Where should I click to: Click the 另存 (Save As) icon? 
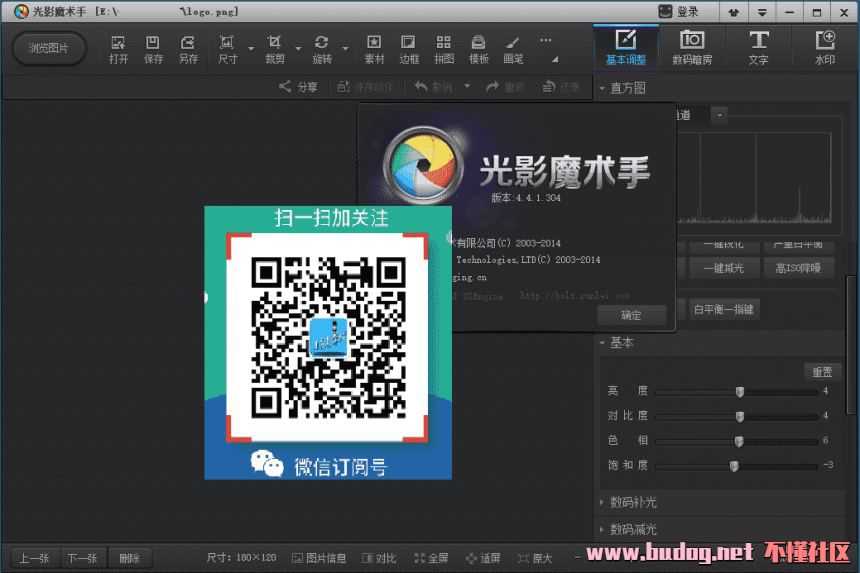(x=188, y=48)
